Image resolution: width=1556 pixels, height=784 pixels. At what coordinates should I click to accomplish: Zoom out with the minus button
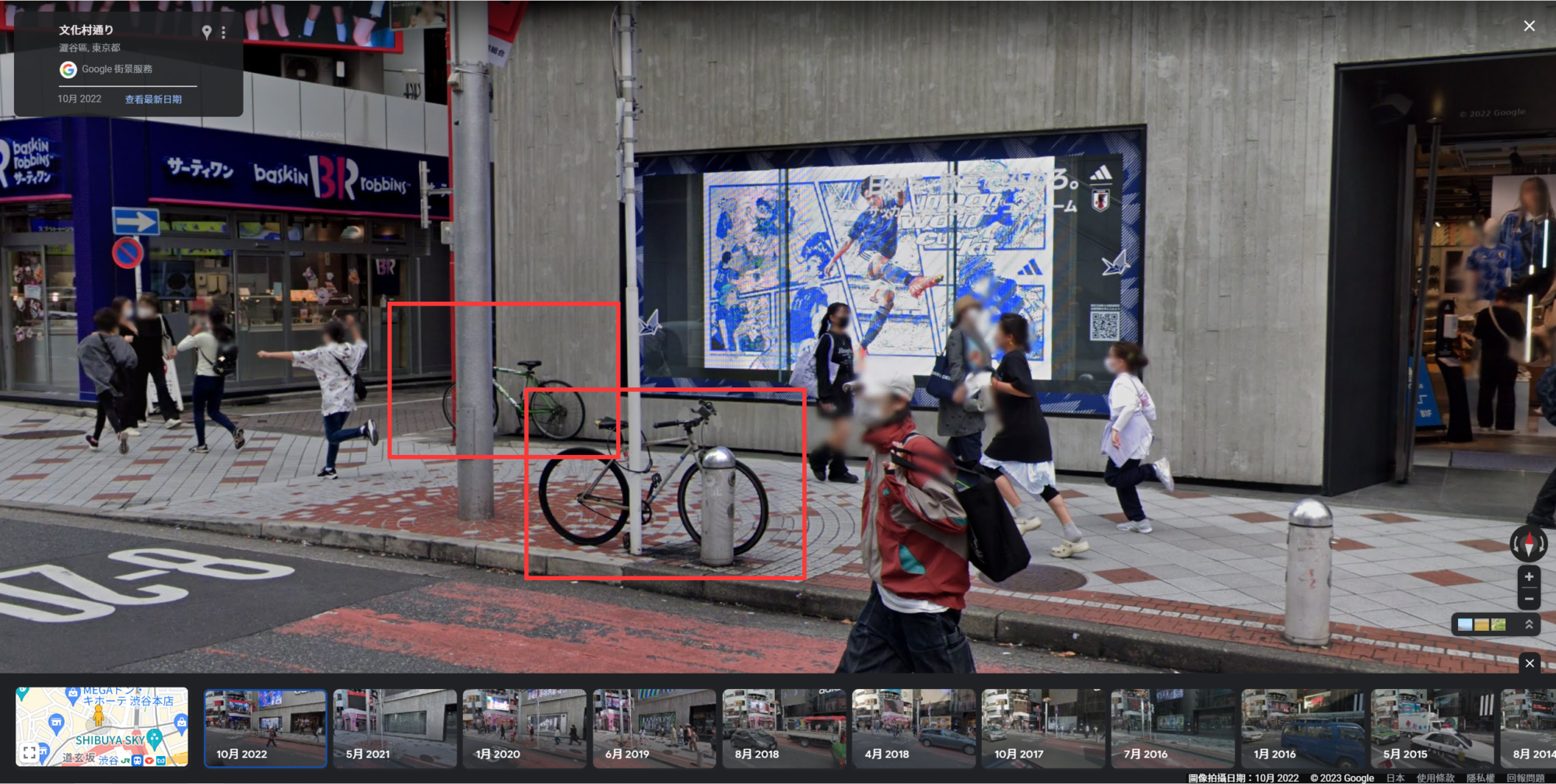tap(1529, 598)
